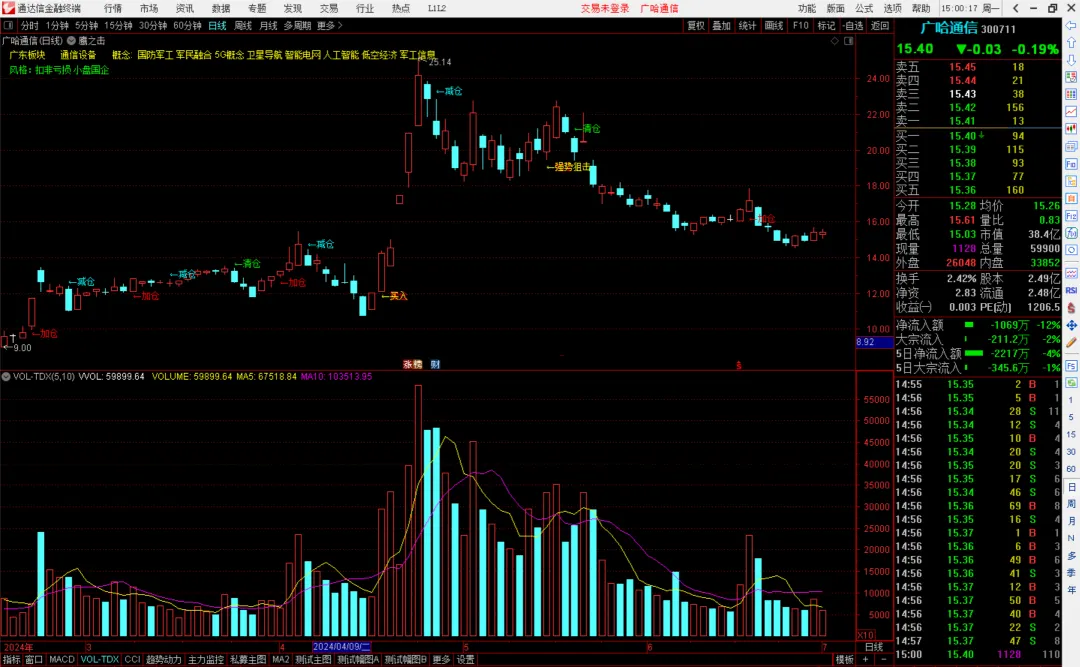This screenshot has width=1080, height=667.
Task: Click the 低空经济 concept link
Action: tap(379, 55)
